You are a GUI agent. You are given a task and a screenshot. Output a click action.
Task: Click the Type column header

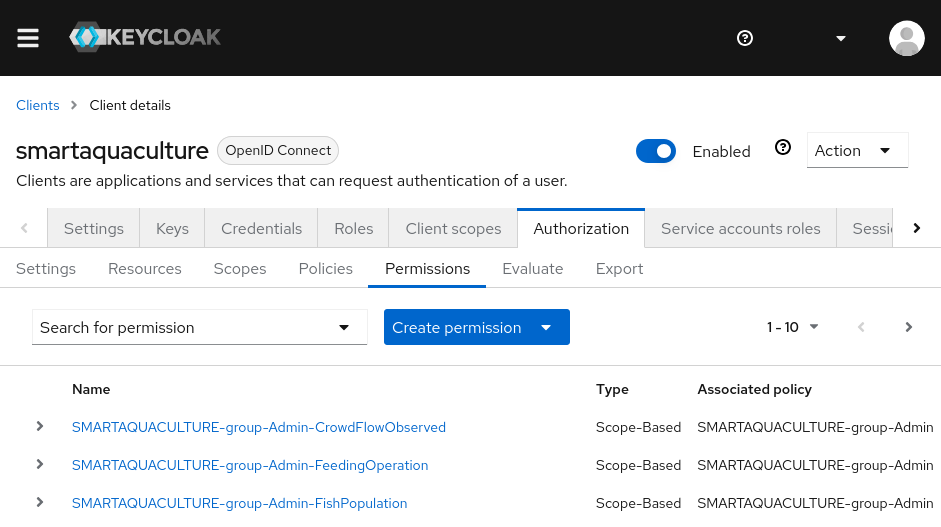(612, 389)
